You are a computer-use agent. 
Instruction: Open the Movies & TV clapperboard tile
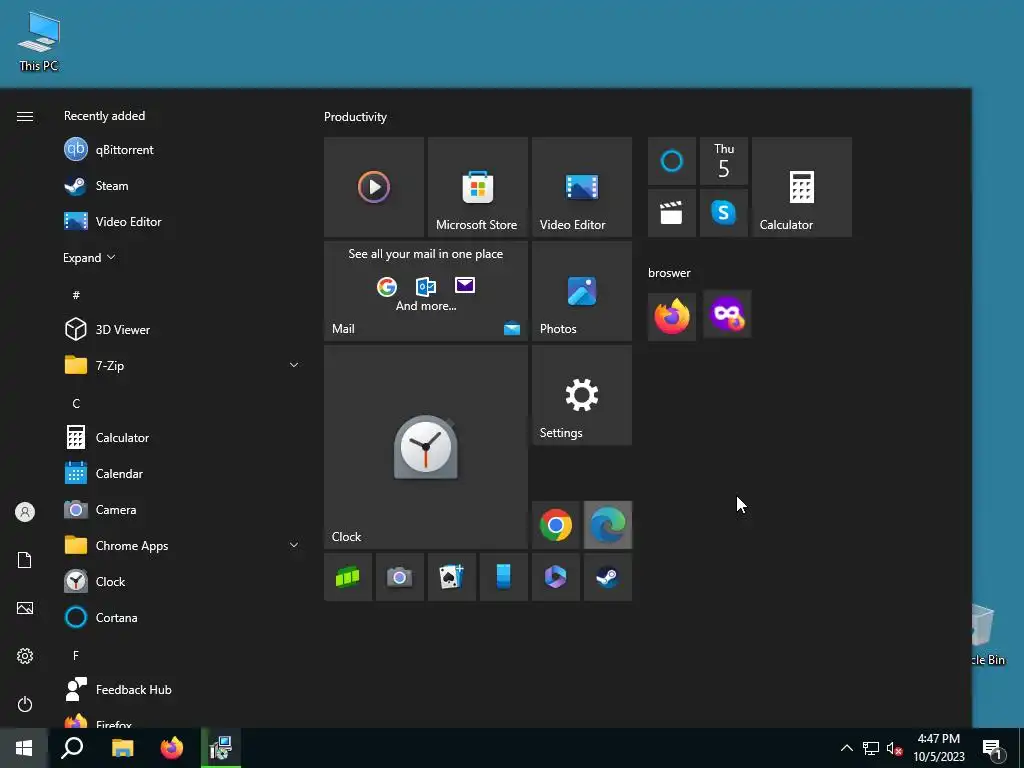tap(671, 213)
